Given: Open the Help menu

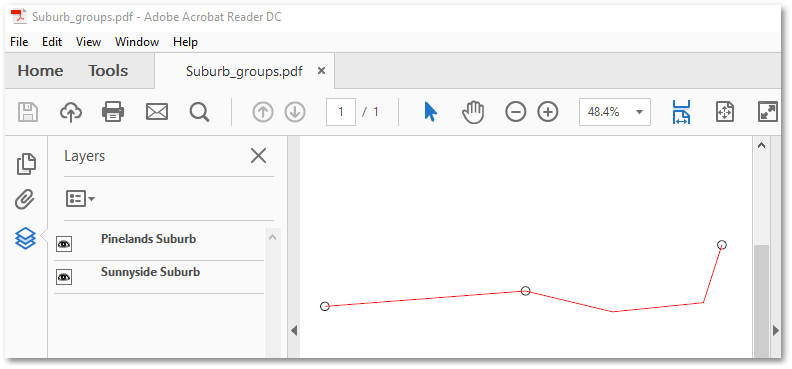Looking at the screenshot, I should click(x=185, y=42).
